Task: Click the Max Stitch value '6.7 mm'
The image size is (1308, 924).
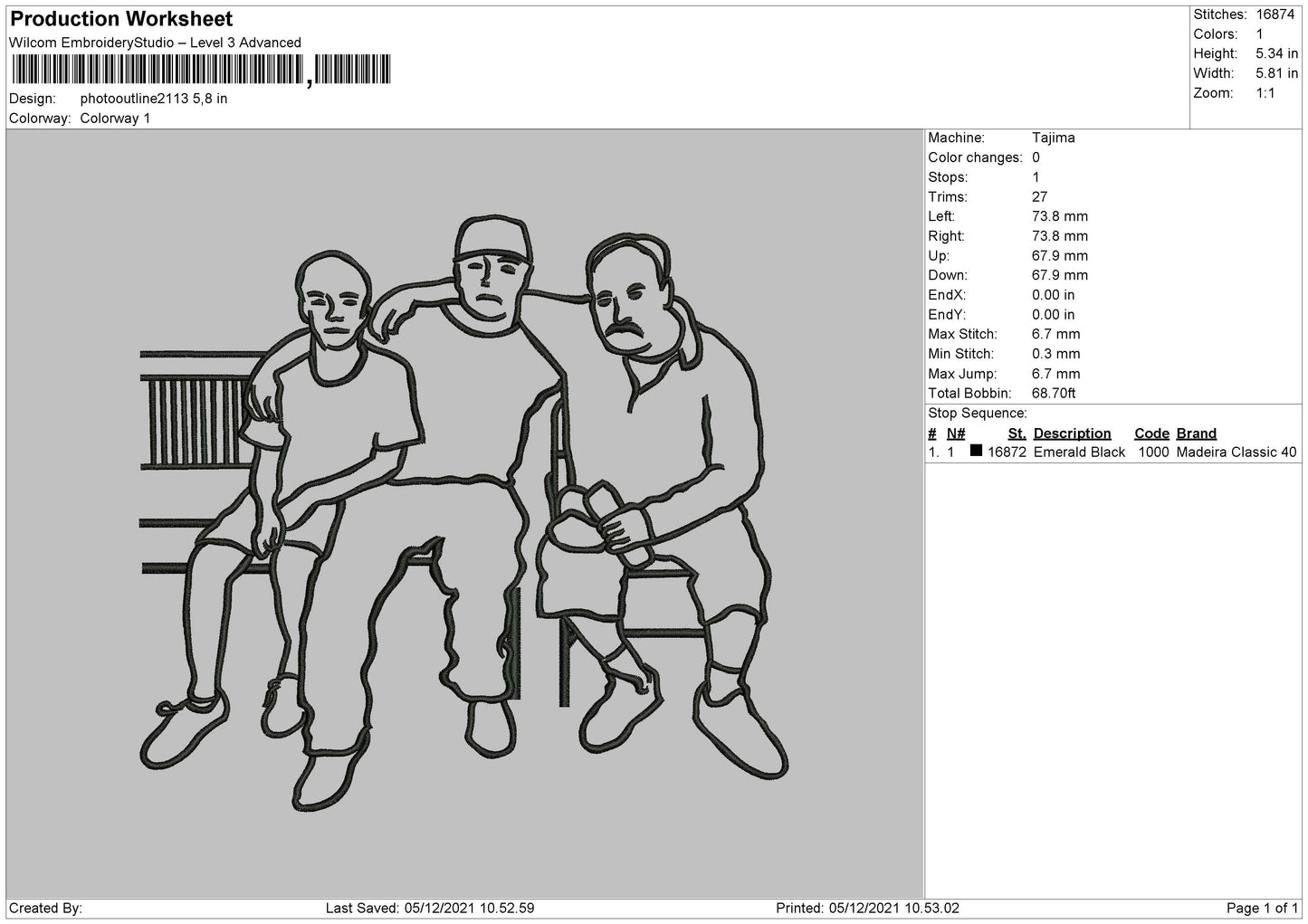Action: (1056, 335)
